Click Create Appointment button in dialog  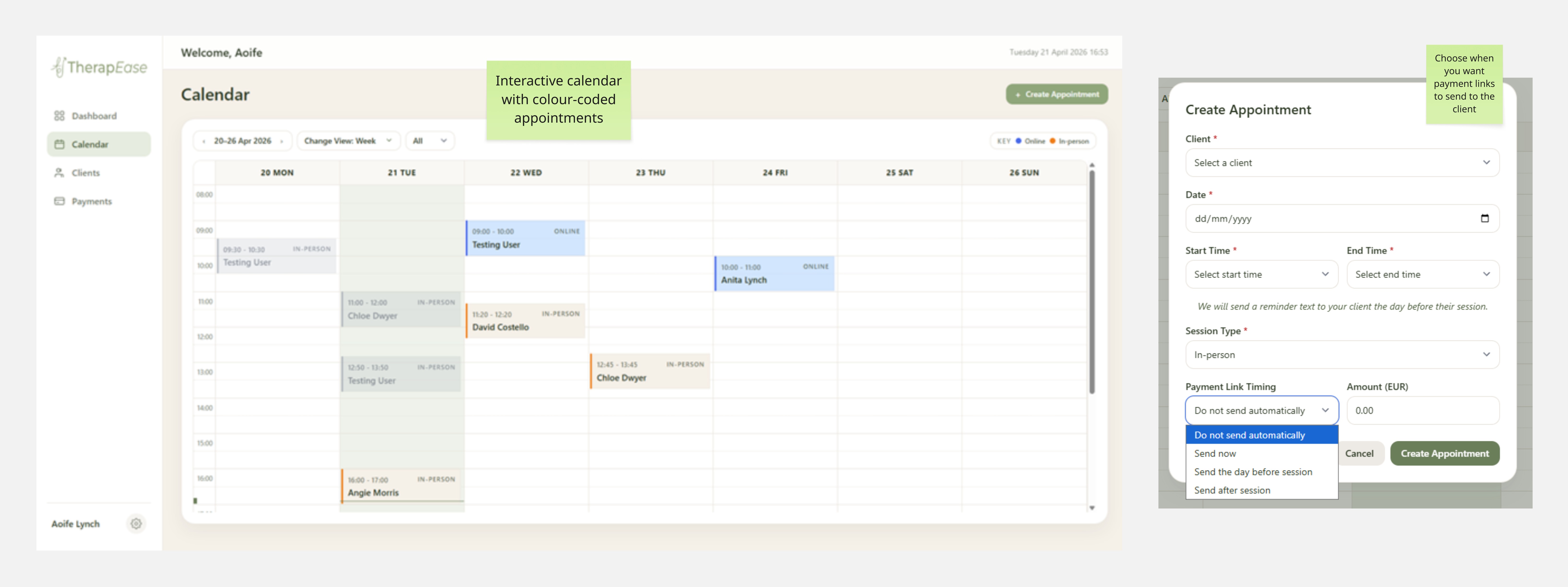point(1445,454)
